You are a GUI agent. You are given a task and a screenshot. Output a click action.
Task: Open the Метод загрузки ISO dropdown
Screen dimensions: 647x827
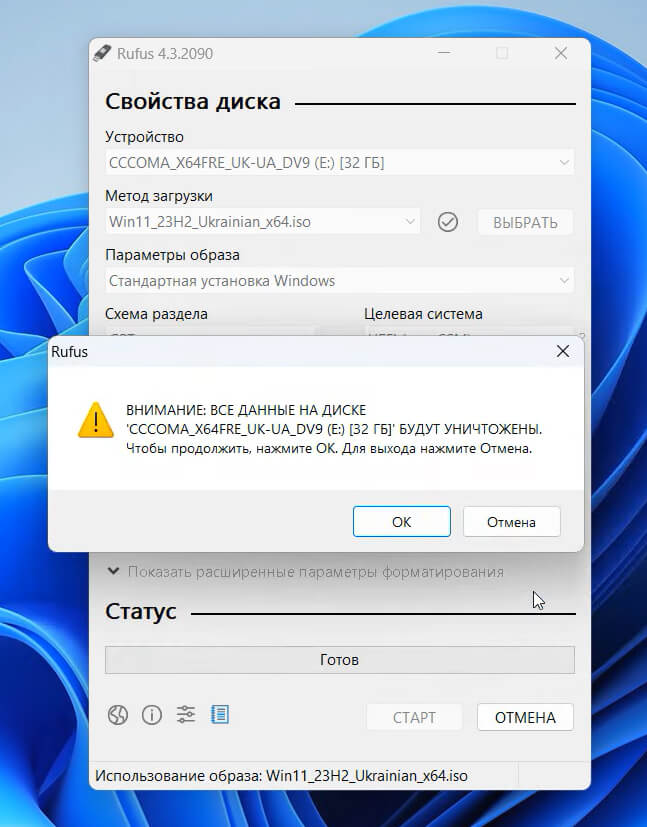point(263,222)
